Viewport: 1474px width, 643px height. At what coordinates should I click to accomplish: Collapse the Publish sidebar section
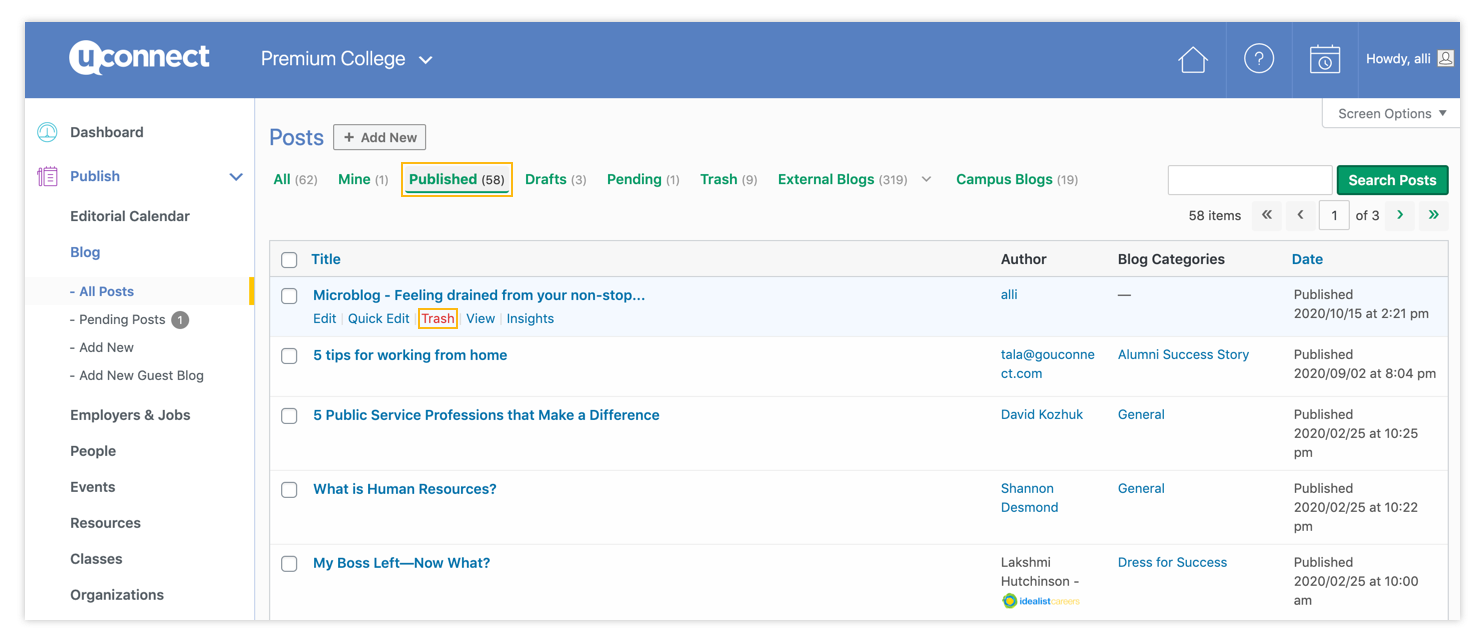(x=236, y=177)
